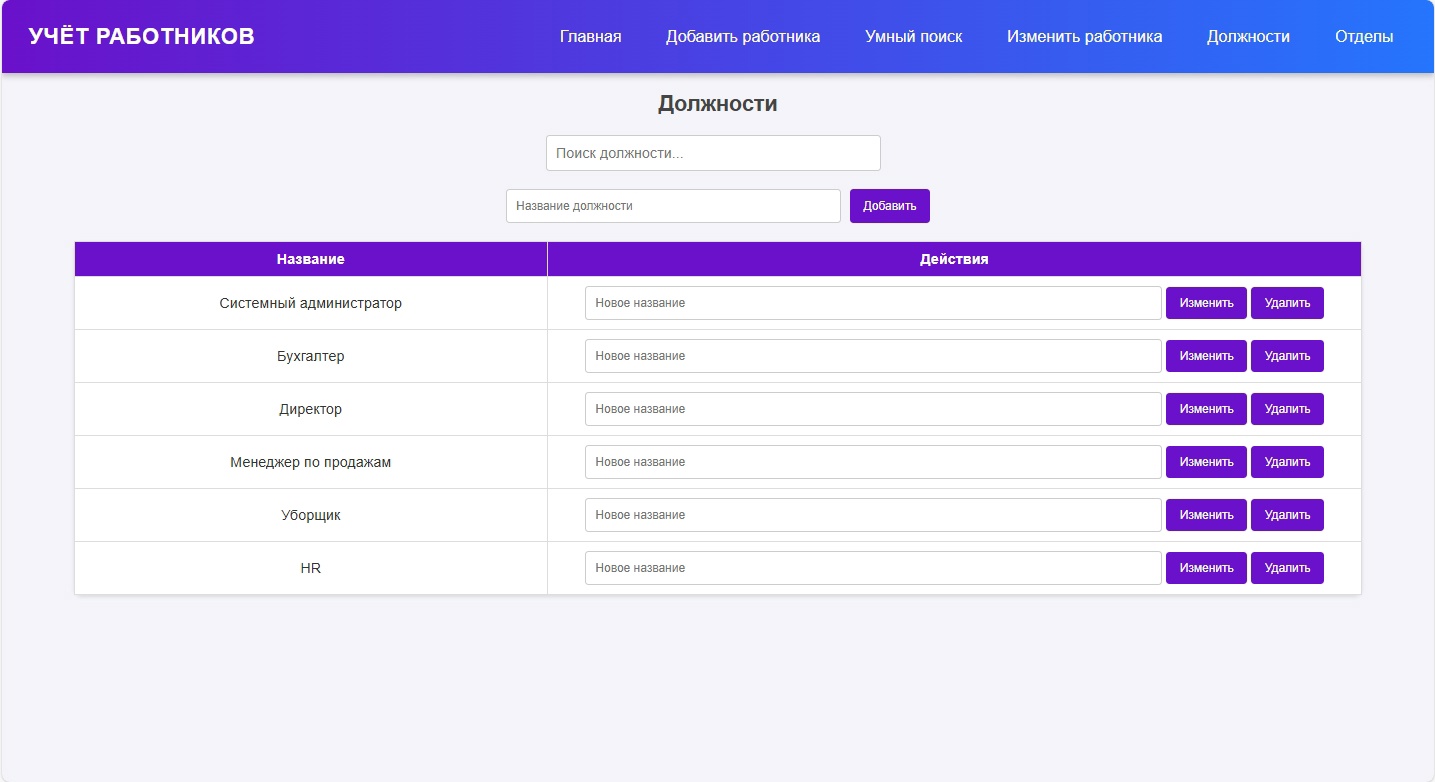Click Изменить in the Бухгалтер row

point(1206,356)
